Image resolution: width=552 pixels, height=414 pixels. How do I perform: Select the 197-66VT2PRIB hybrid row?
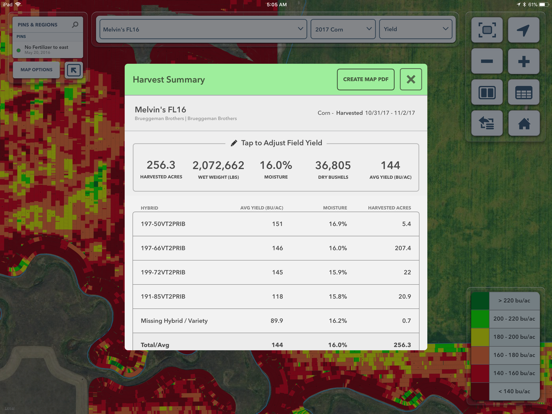pyautogui.click(x=276, y=248)
